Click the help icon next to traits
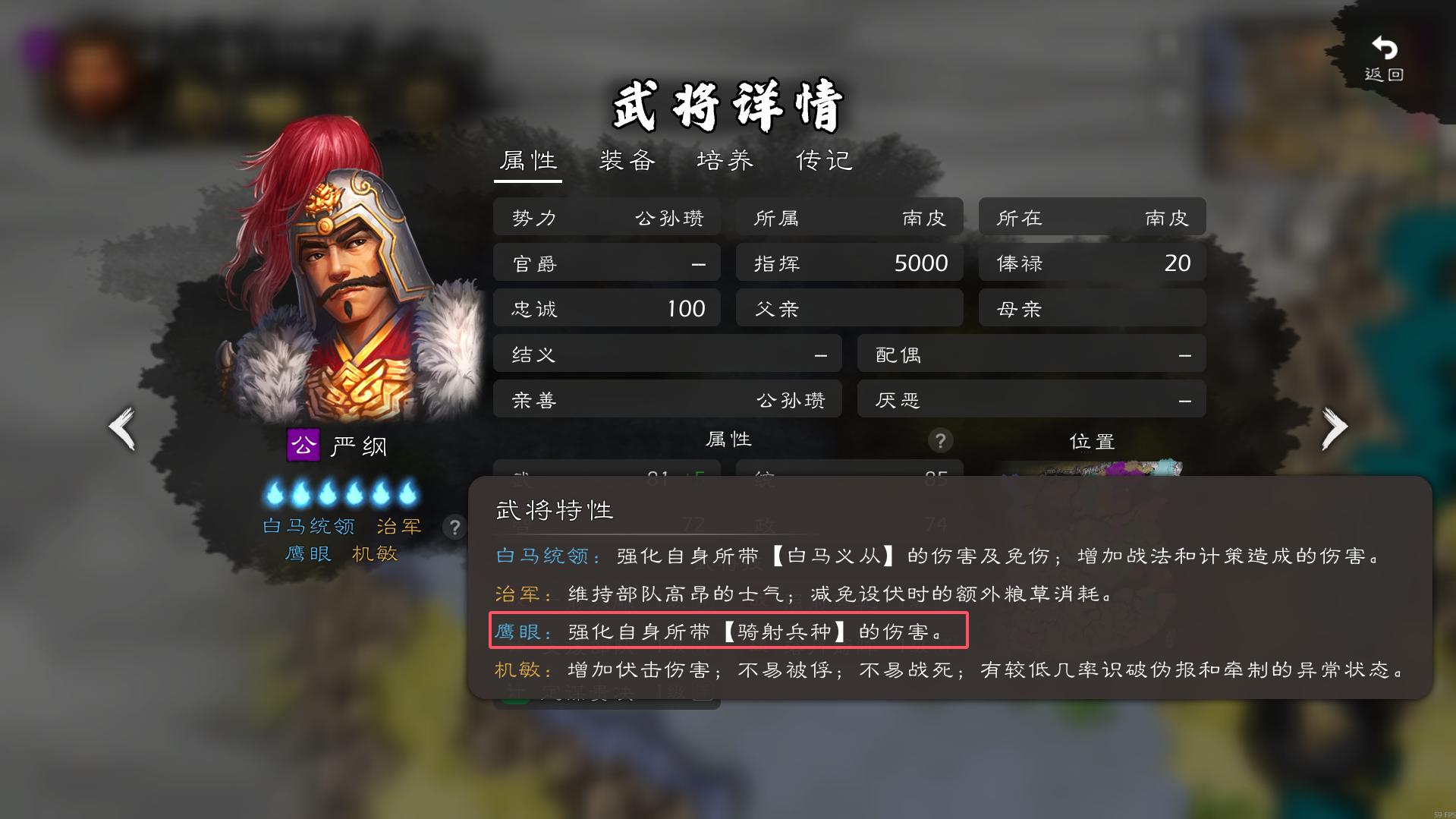The width and height of the screenshot is (1456, 819). pos(454,527)
